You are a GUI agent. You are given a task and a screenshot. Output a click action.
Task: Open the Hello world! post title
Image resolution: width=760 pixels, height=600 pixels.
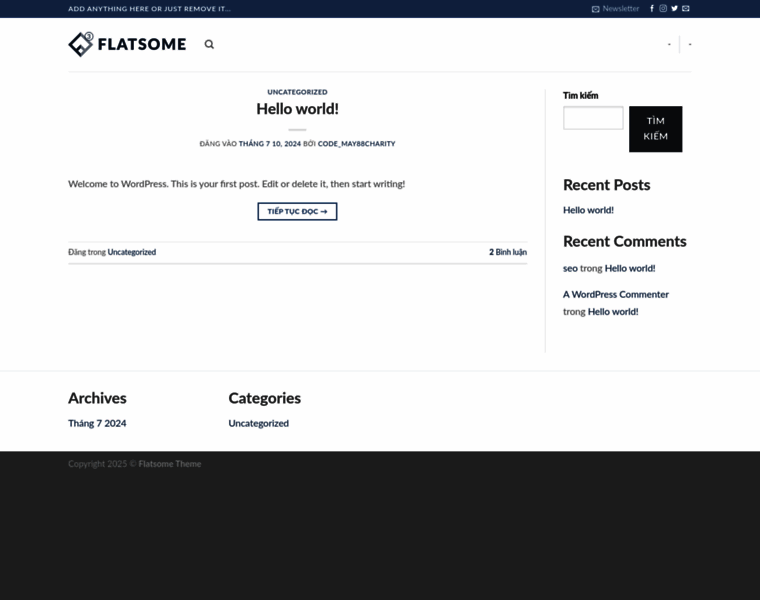point(297,109)
